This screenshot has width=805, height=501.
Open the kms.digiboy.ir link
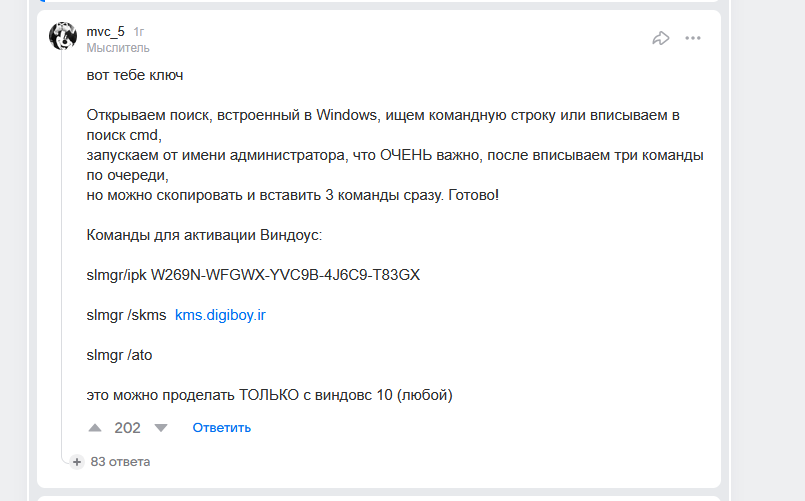tap(220, 315)
